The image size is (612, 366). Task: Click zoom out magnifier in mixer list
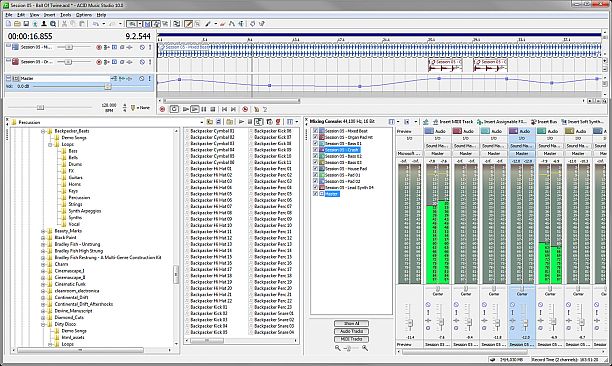338,348
